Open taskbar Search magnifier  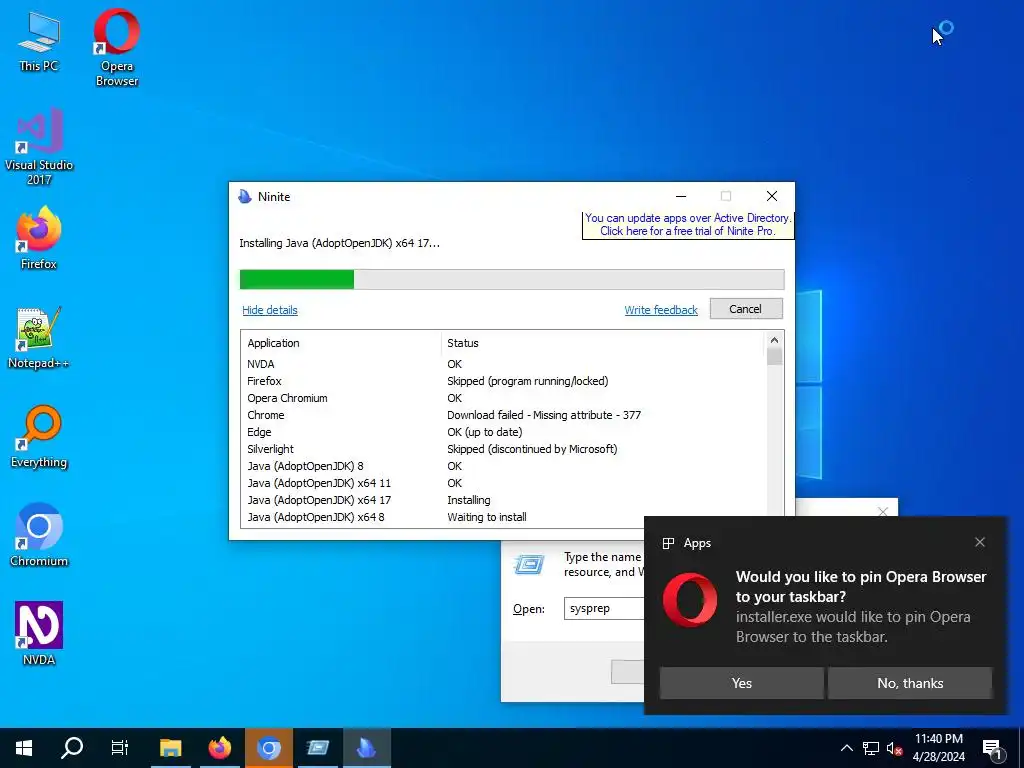(72, 748)
